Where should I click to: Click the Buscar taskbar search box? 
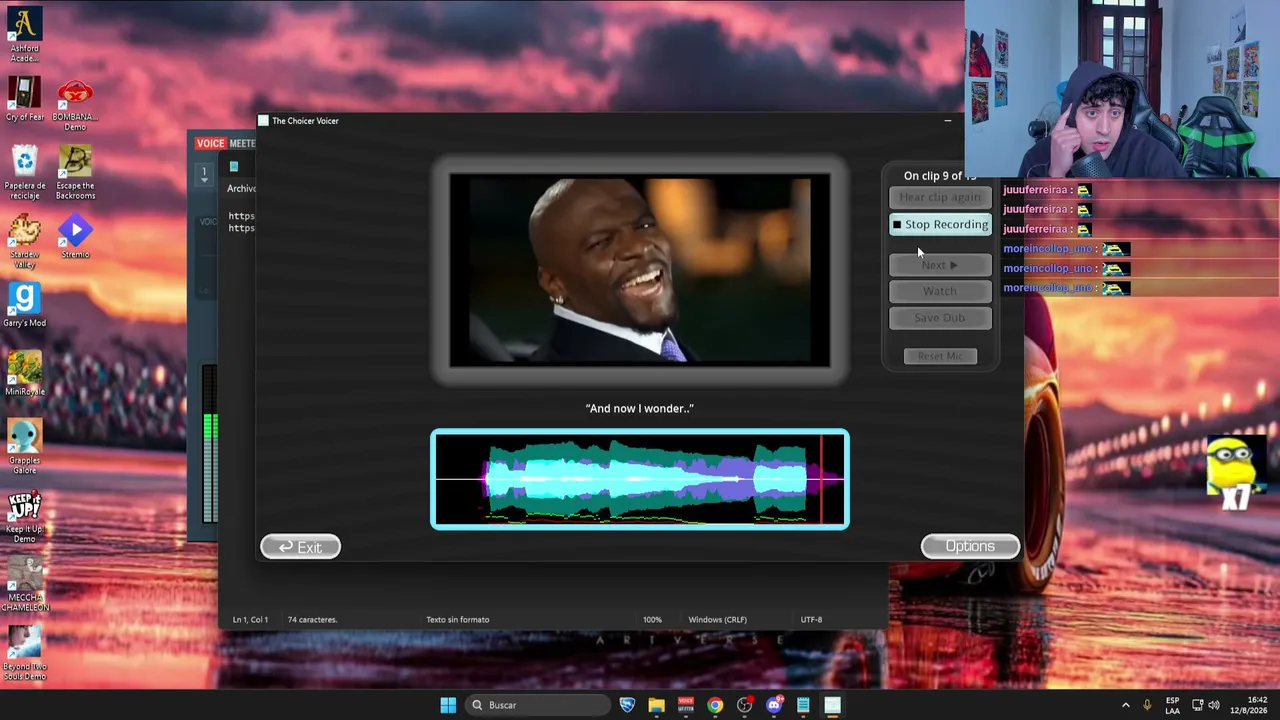(537, 705)
